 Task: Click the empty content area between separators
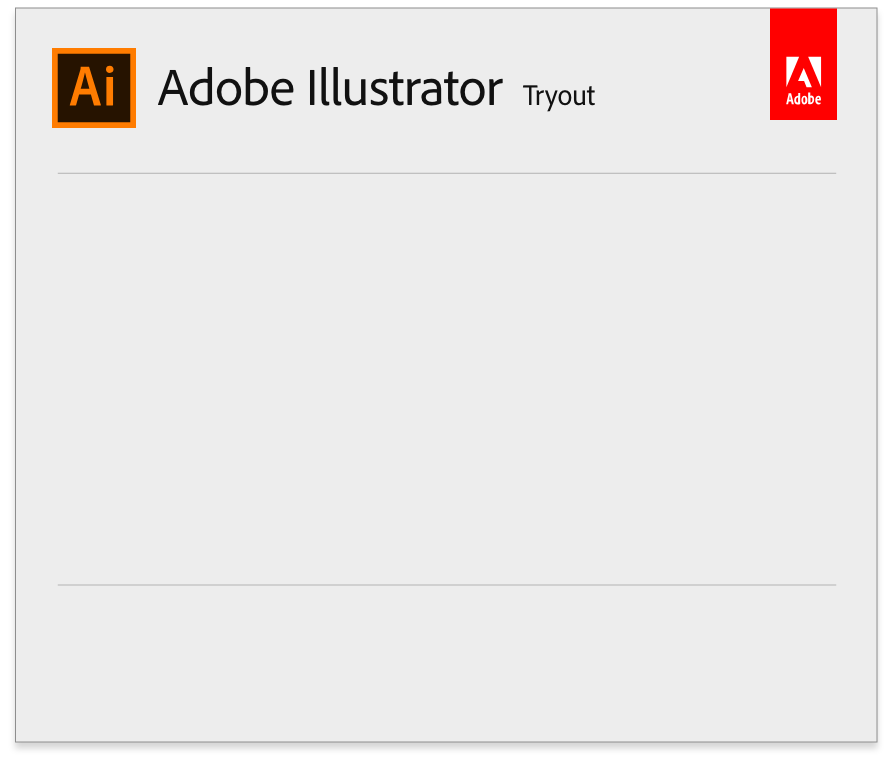tap(447, 379)
